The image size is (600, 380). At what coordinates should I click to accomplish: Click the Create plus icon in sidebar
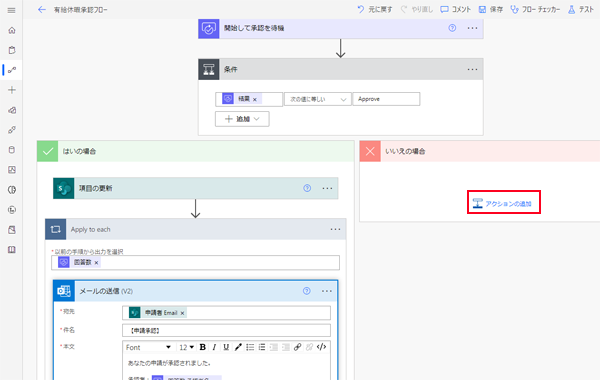point(12,90)
